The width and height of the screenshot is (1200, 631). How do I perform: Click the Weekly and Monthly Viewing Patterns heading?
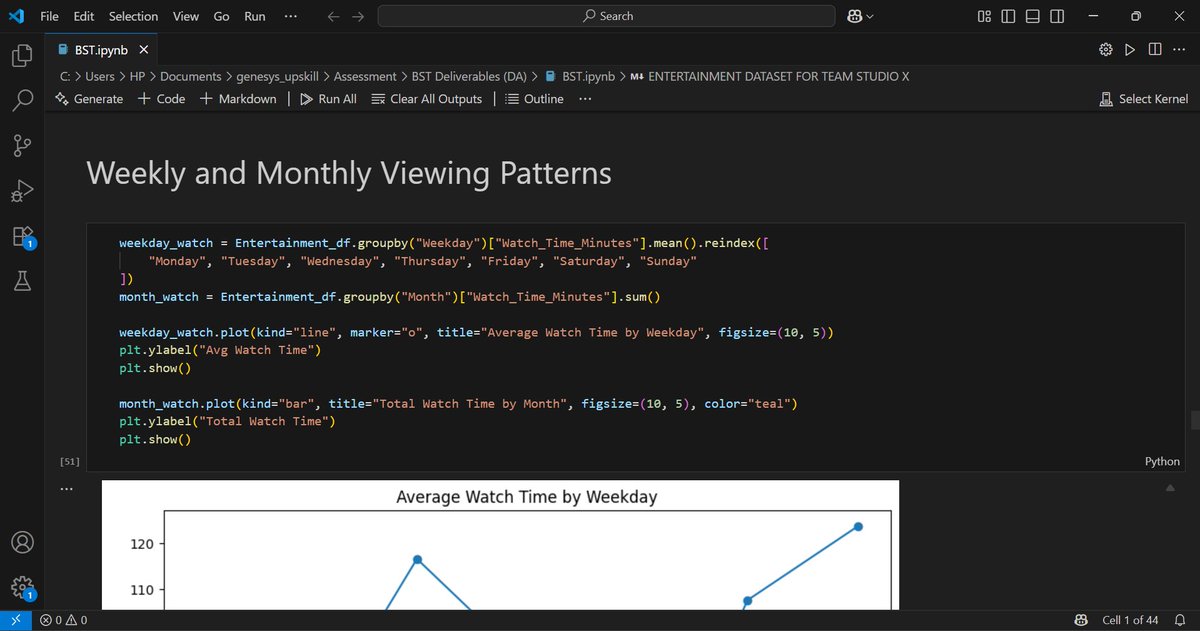point(349,173)
